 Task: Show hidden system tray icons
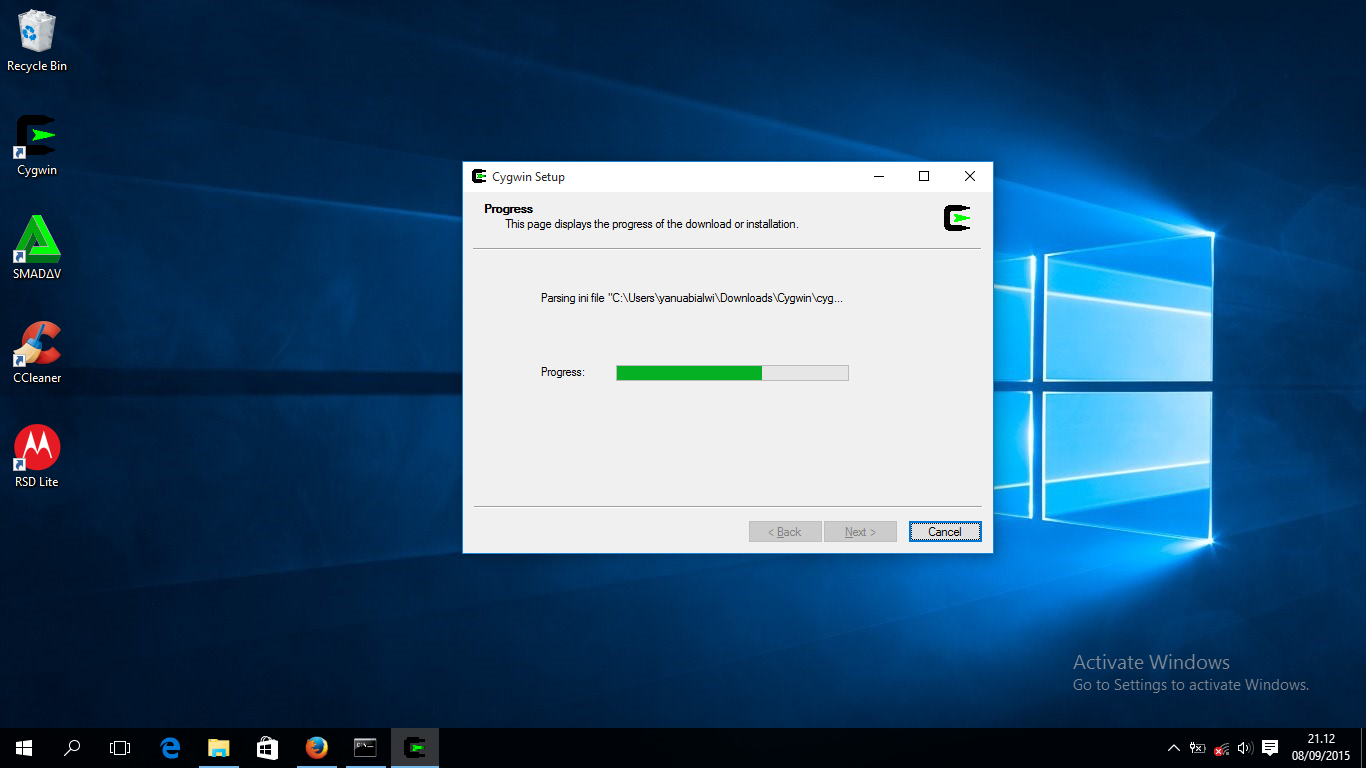click(1174, 748)
